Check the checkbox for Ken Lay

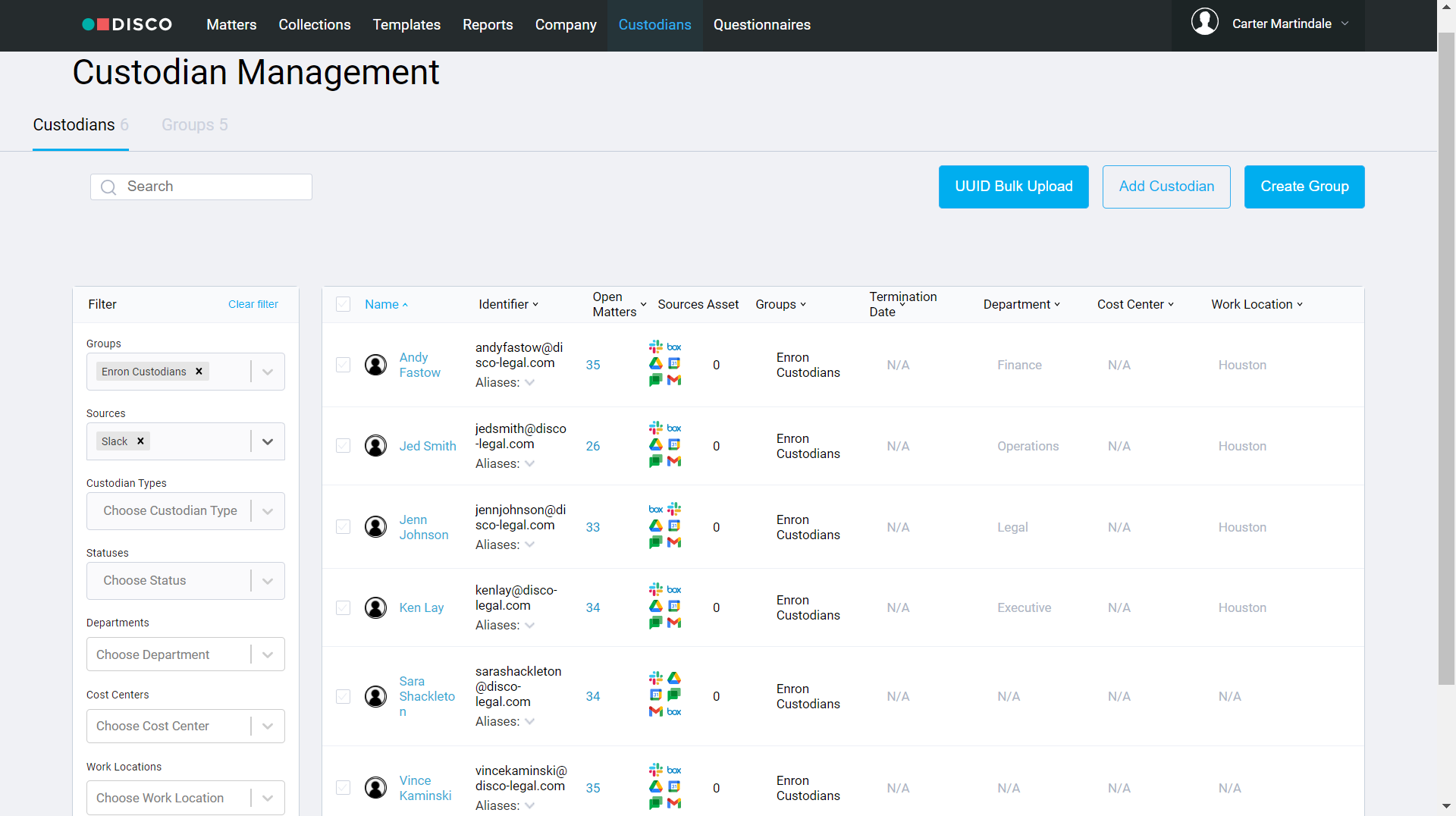[x=344, y=607]
